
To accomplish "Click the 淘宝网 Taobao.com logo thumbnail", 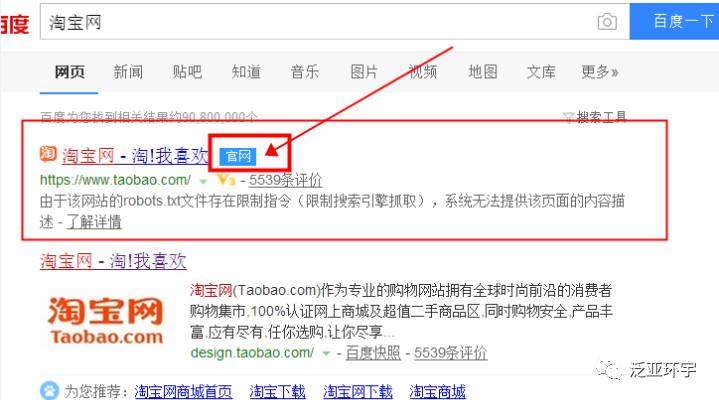I will point(106,321).
